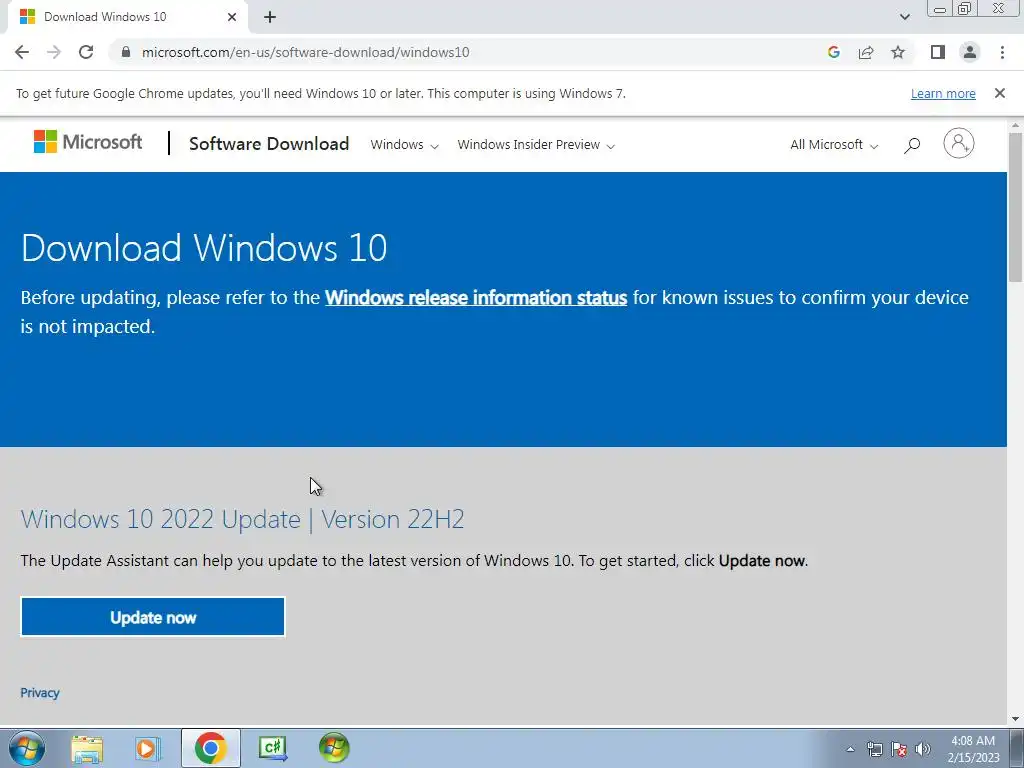Open the Chrome side panel
This screenshot has width=1024, height=768.
pyautogui.click(x=938, y=52)
